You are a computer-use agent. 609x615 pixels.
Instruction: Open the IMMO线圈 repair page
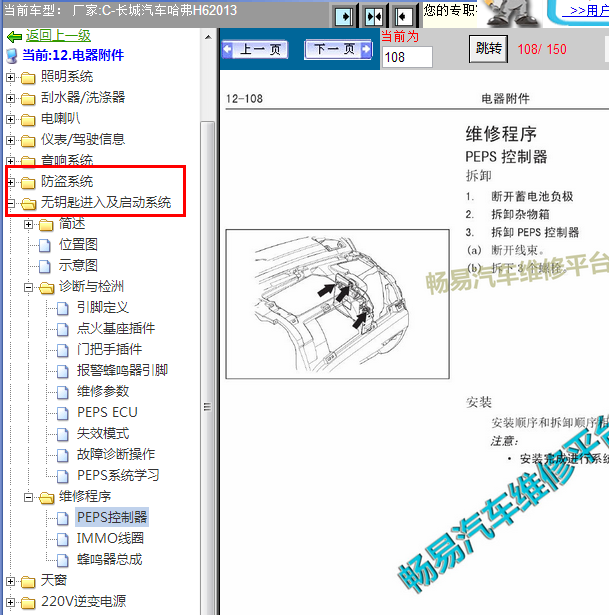point(110,539)
